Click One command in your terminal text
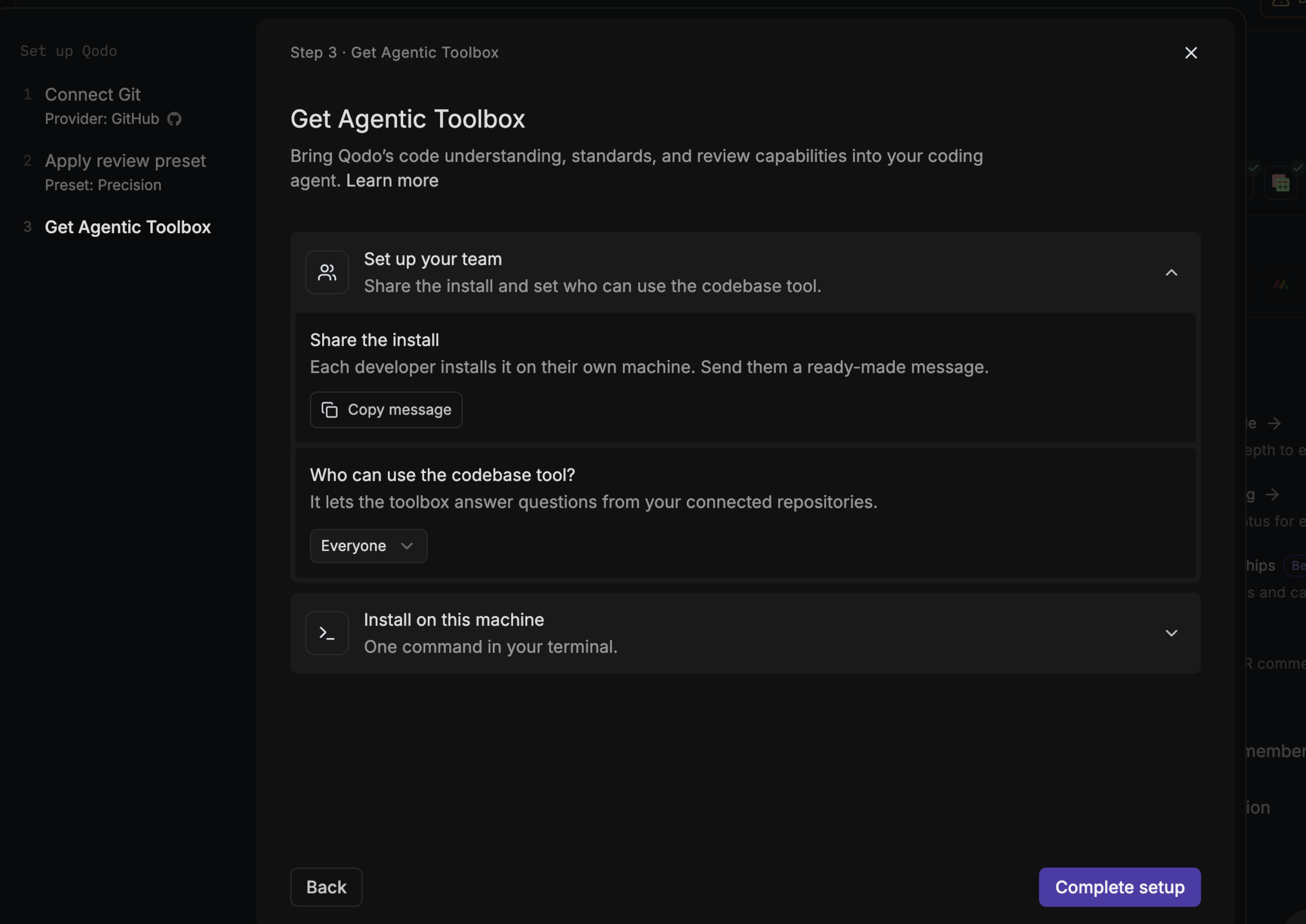The image size is (1306, 924). coord(491,647)
